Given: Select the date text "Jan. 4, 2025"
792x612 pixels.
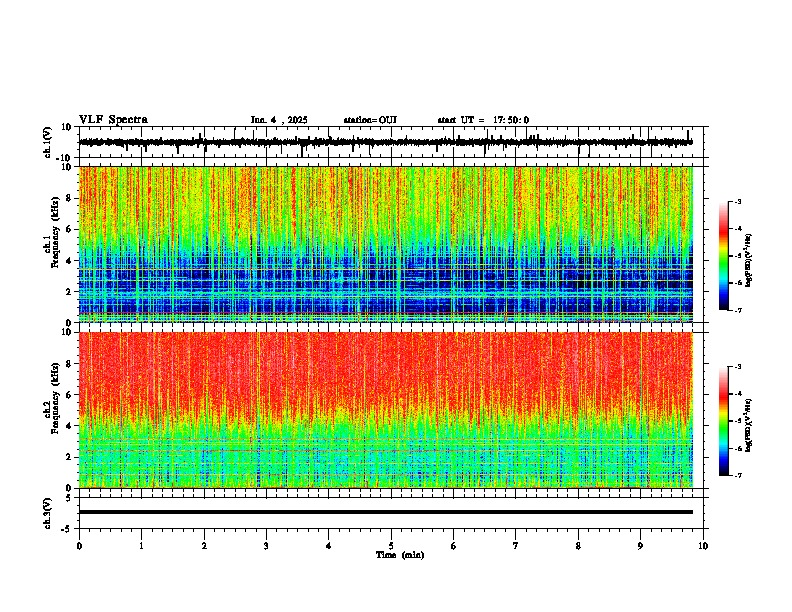Looking at the screenshot, I should (x=279, y=120).
